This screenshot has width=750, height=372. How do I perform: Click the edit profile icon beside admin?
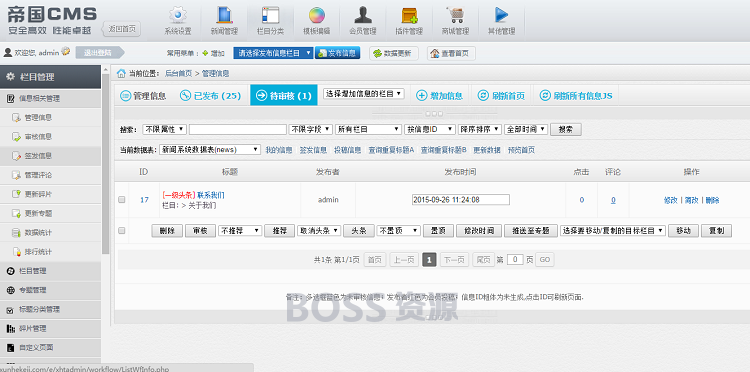66,52
